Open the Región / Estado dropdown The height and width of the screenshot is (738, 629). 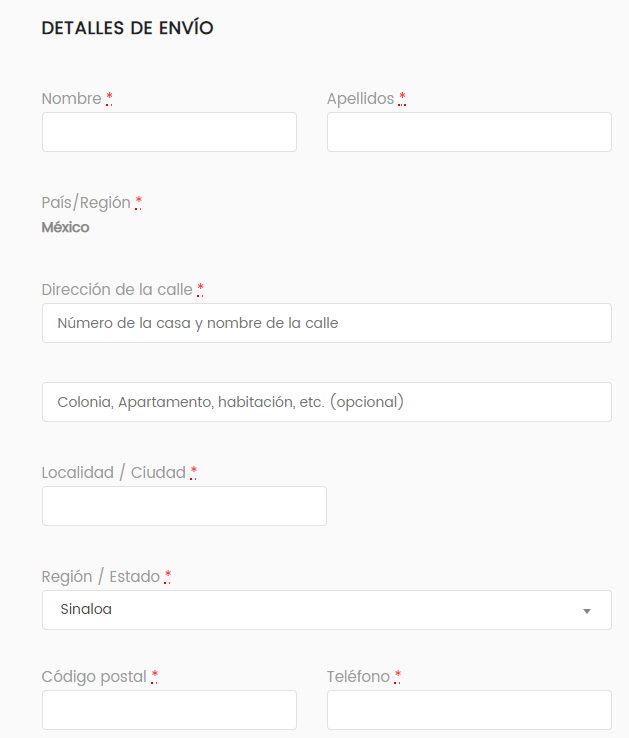[x=327, y=610]
